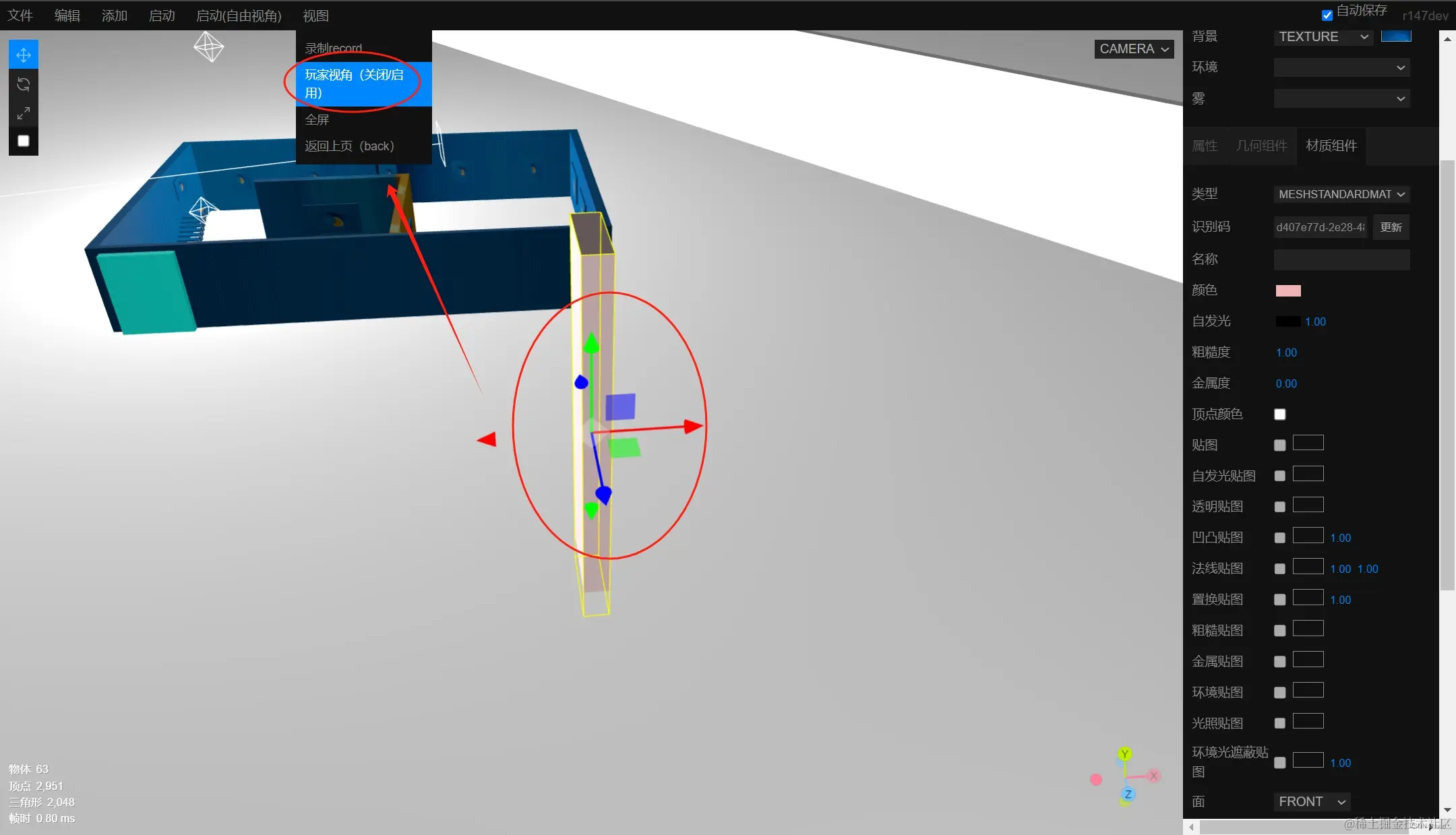Toggle local space checkbox in toolbar
The height and width of the screenshot is (835, 1456).
pyautogui.click(x=24, y=141)
